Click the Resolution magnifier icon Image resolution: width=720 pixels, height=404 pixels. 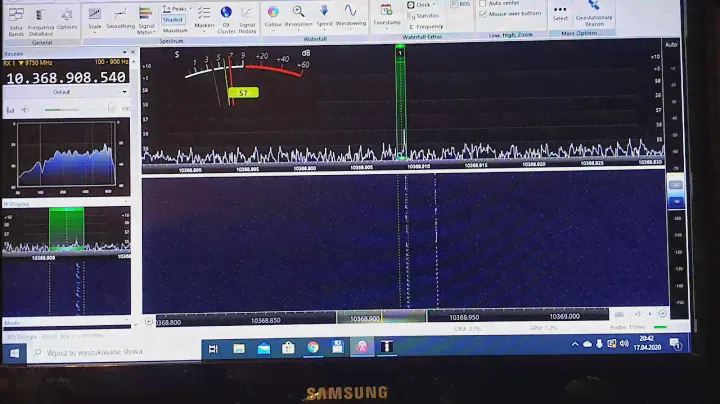pyautogui.click(x=298, y=14)
